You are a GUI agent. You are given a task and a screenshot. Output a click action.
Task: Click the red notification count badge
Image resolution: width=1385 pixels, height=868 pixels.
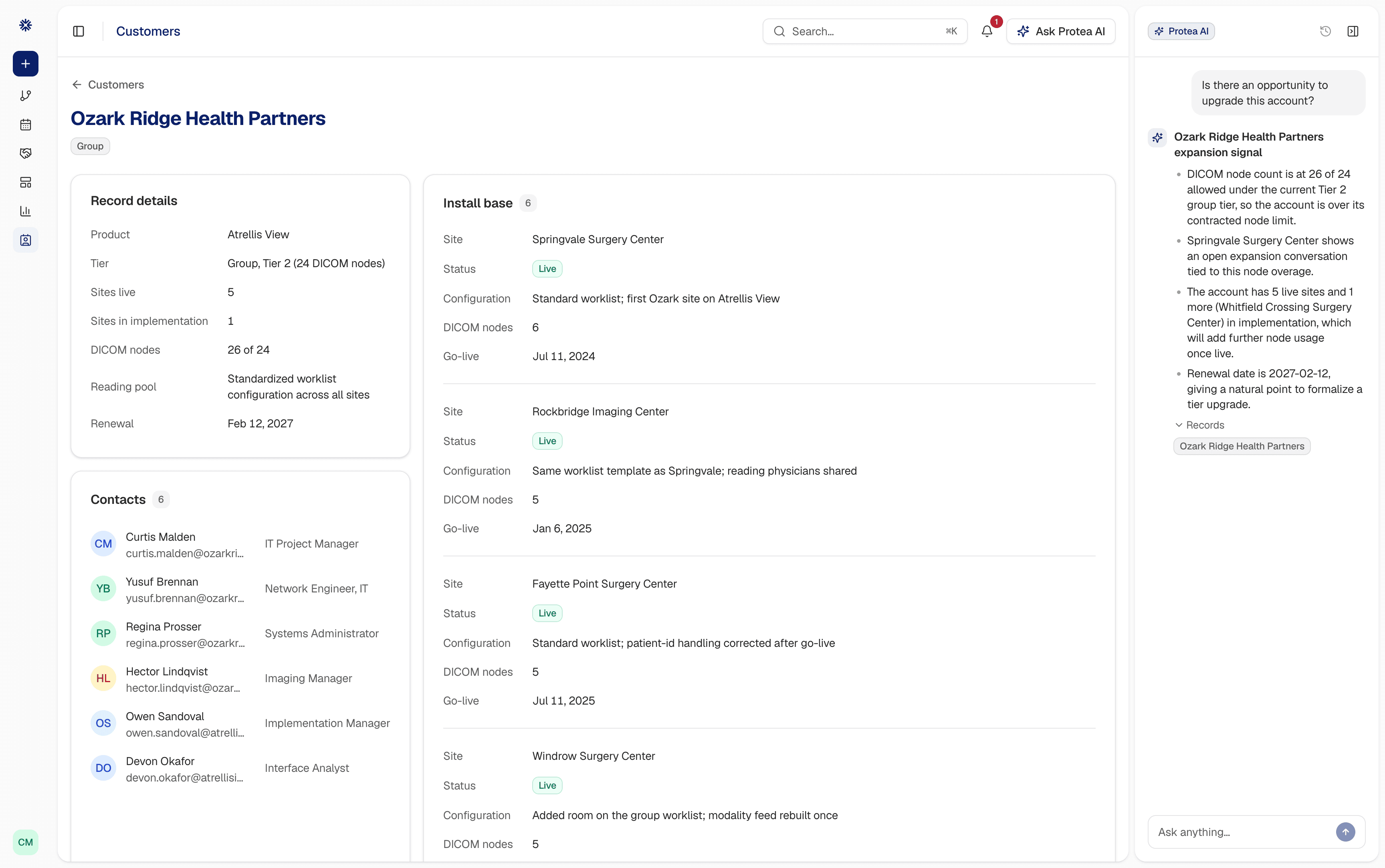click(x=996, y=22)
